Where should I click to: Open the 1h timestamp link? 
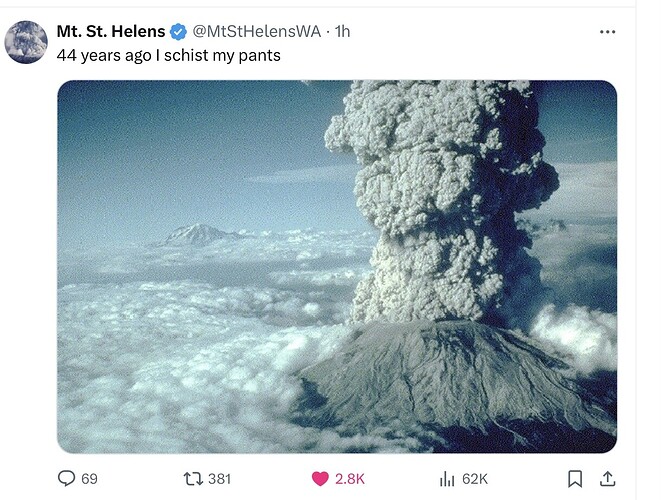tap(342, 31)
